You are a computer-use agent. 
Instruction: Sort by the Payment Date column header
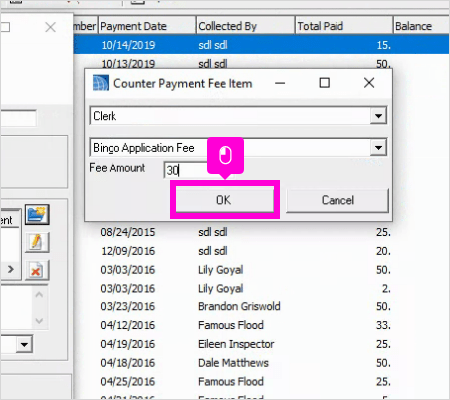click(147, 26)
